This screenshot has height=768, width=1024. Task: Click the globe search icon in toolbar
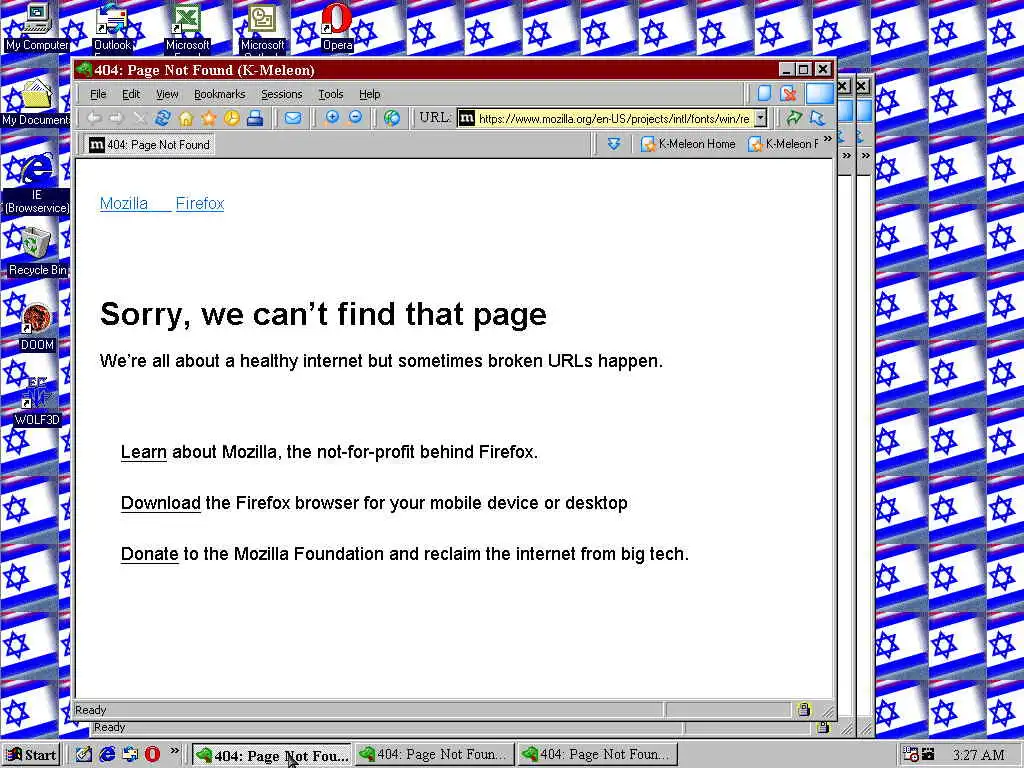pyautogui.click(x=392, y=118)
